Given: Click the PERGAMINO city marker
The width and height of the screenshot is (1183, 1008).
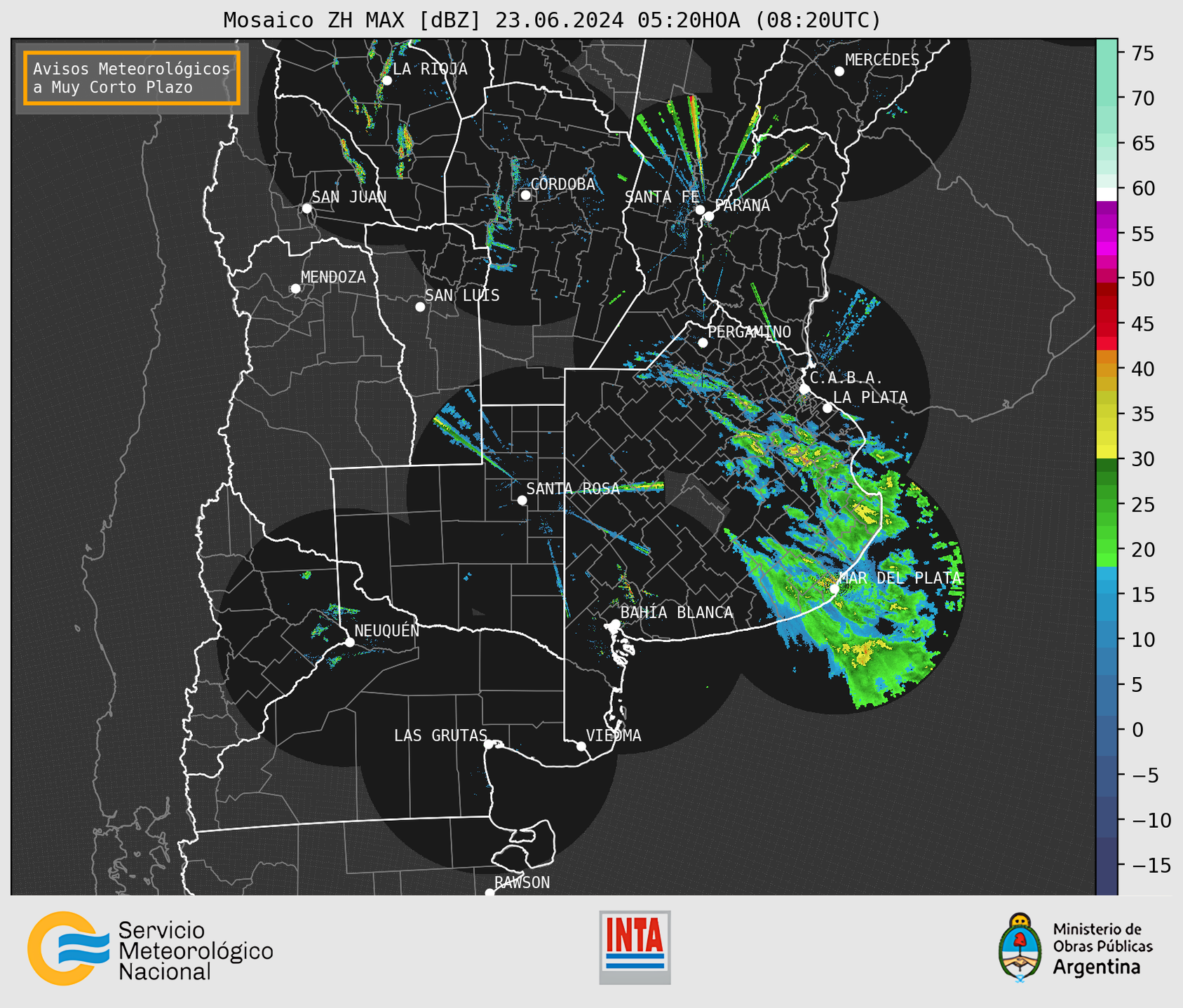Looking at the screenshot, I should pyautogui.click(x=703, y=343).
